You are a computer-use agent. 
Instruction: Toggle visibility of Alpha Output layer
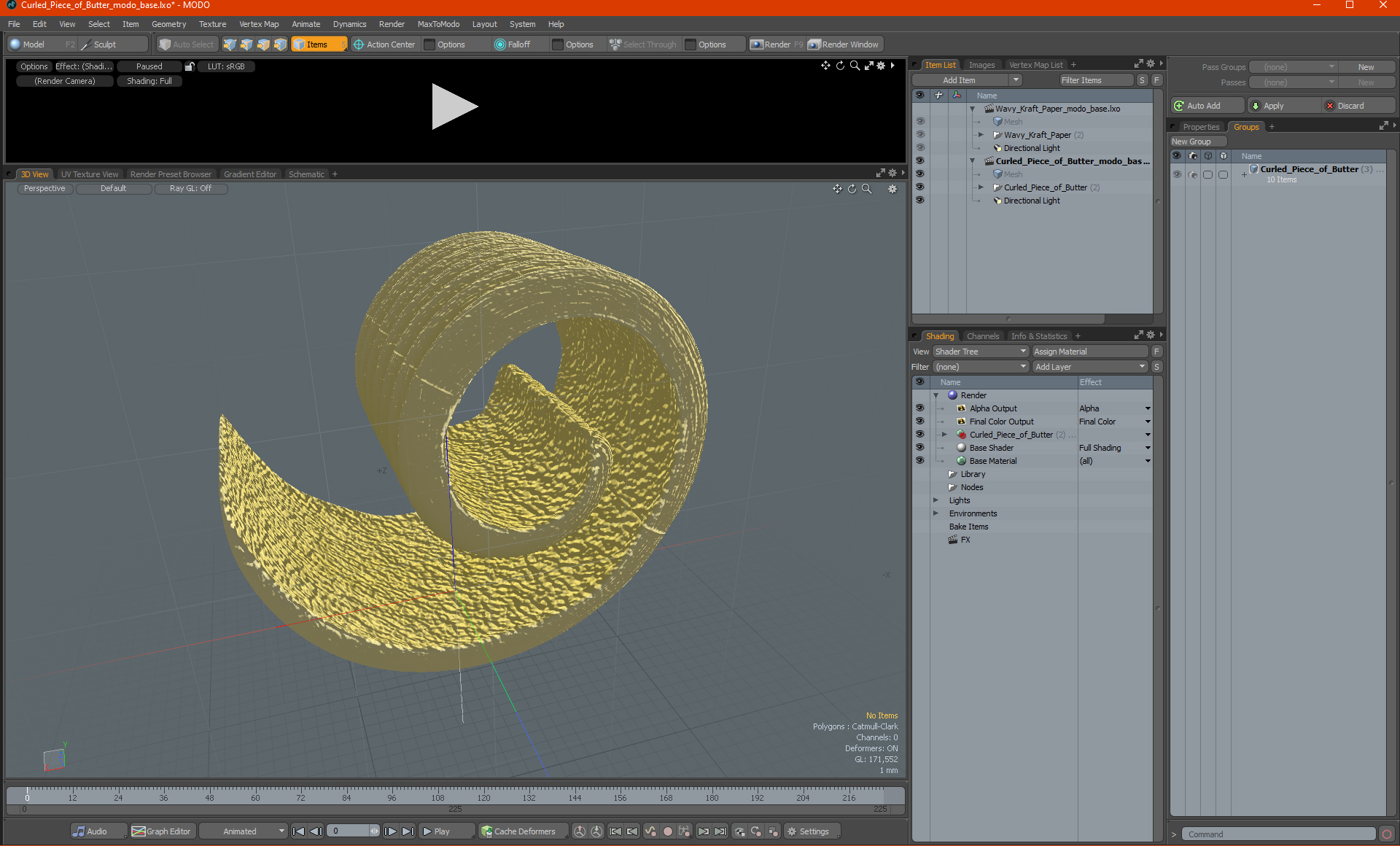click(x=919, y=408)
